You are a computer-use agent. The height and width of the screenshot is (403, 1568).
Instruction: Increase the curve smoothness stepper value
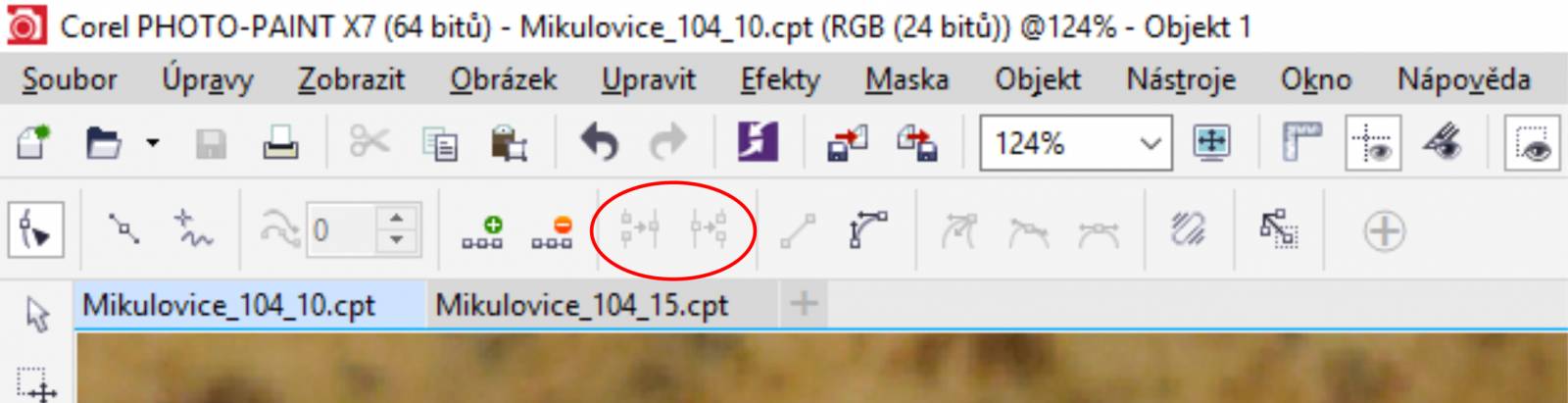click(396, 221)
